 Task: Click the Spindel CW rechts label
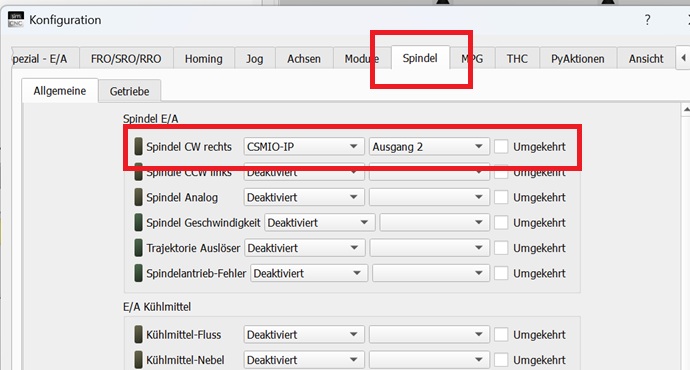[x=189, y=147]
